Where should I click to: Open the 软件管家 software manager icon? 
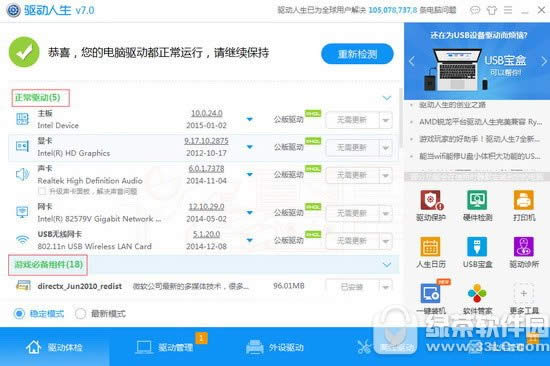[477, 293]
